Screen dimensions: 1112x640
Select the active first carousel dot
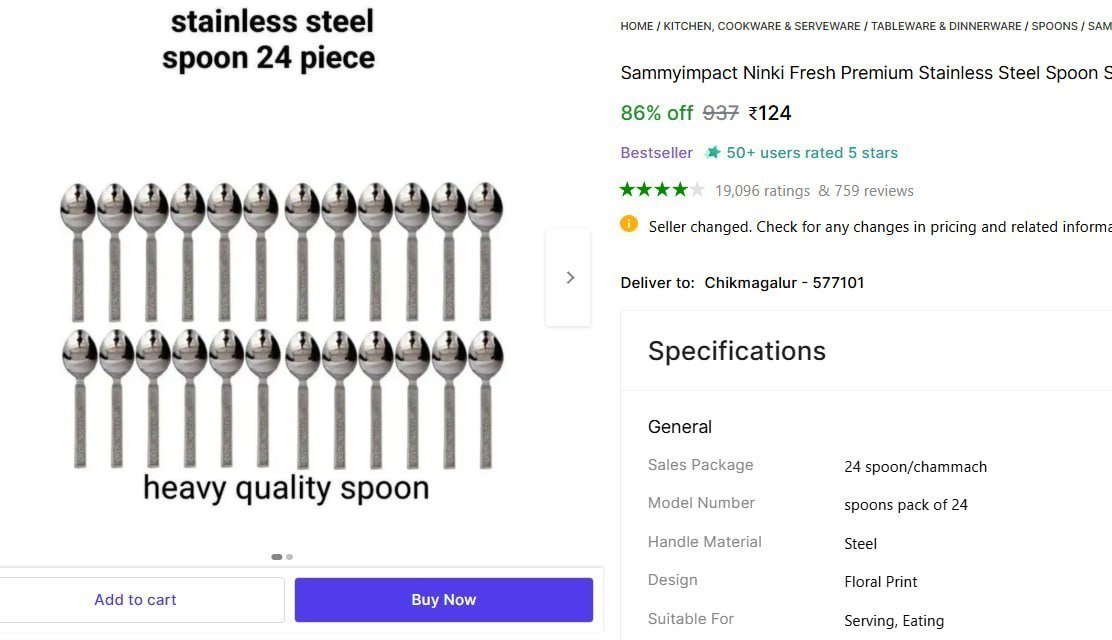click(x=276, y=557)
